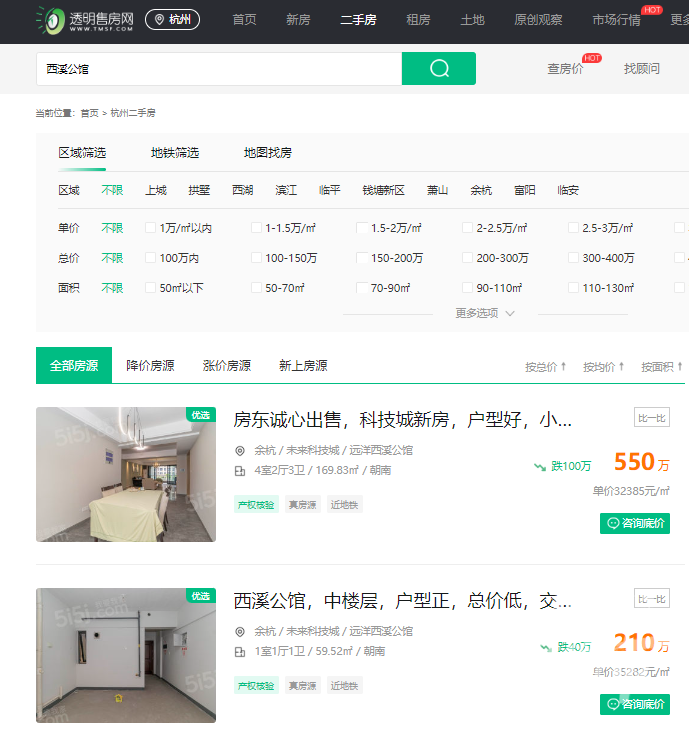Click the 透明售房网 logo
Image resolution: width=689 pixels, height=734 pixels.
85,21
